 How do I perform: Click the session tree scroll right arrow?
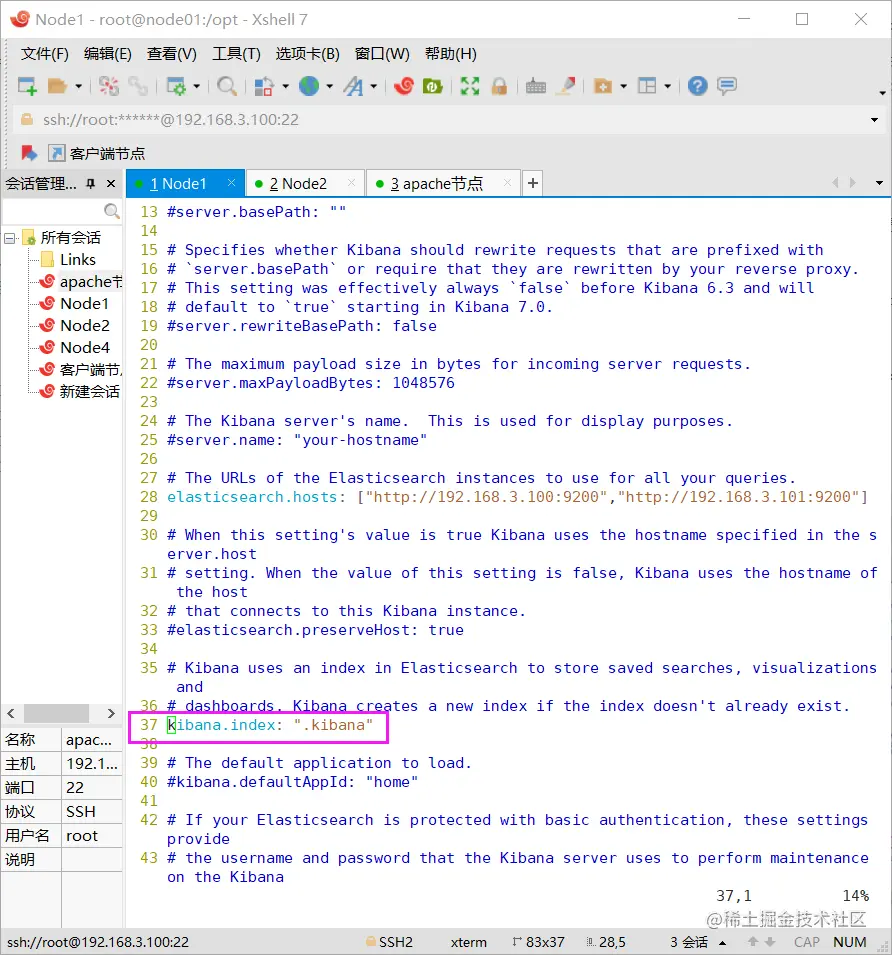point(111,713)
